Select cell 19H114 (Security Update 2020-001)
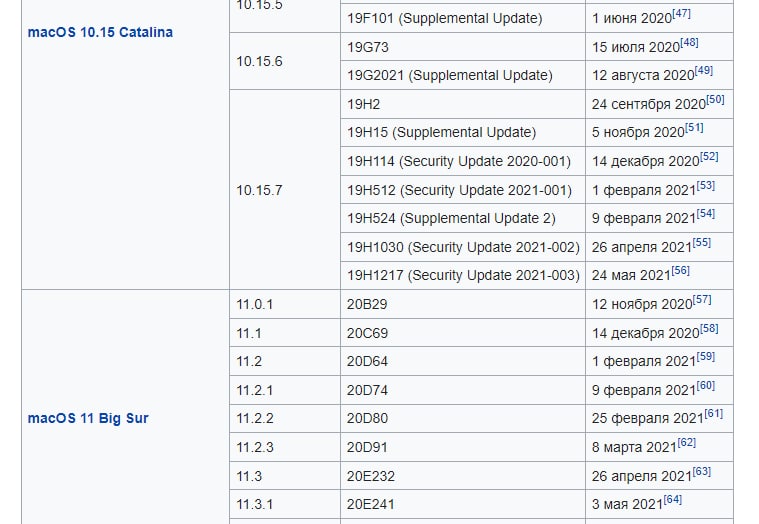This screenshot has height=524, width=759. pyautogui.click(x=463, y=161)
